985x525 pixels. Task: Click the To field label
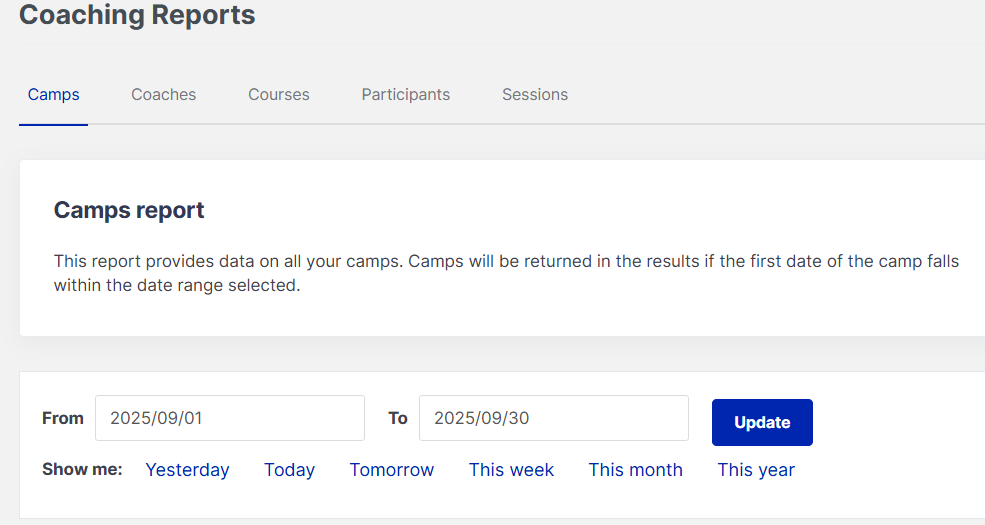point(398,418)
